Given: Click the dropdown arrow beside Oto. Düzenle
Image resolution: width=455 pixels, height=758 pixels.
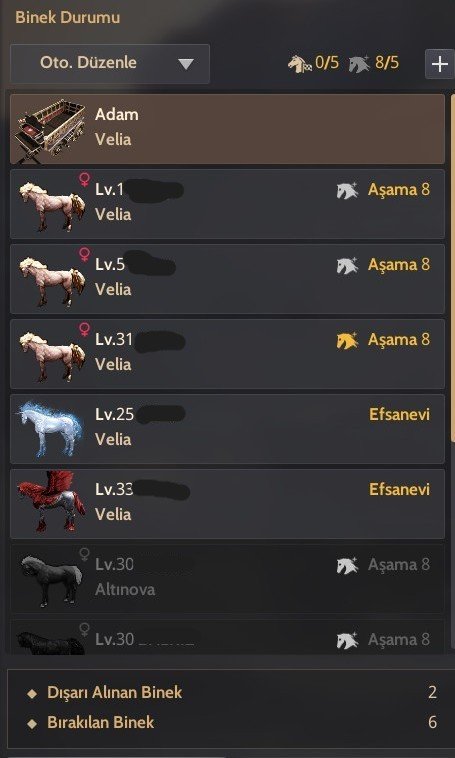Looking at the screenshot, I should pos(186,64).
